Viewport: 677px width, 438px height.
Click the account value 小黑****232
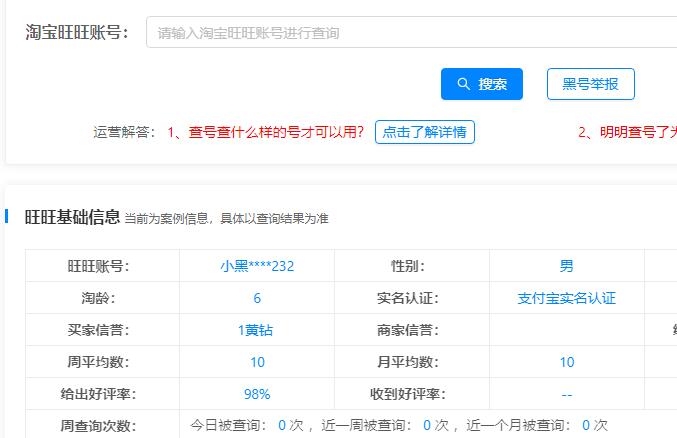(x=257, y=266)
